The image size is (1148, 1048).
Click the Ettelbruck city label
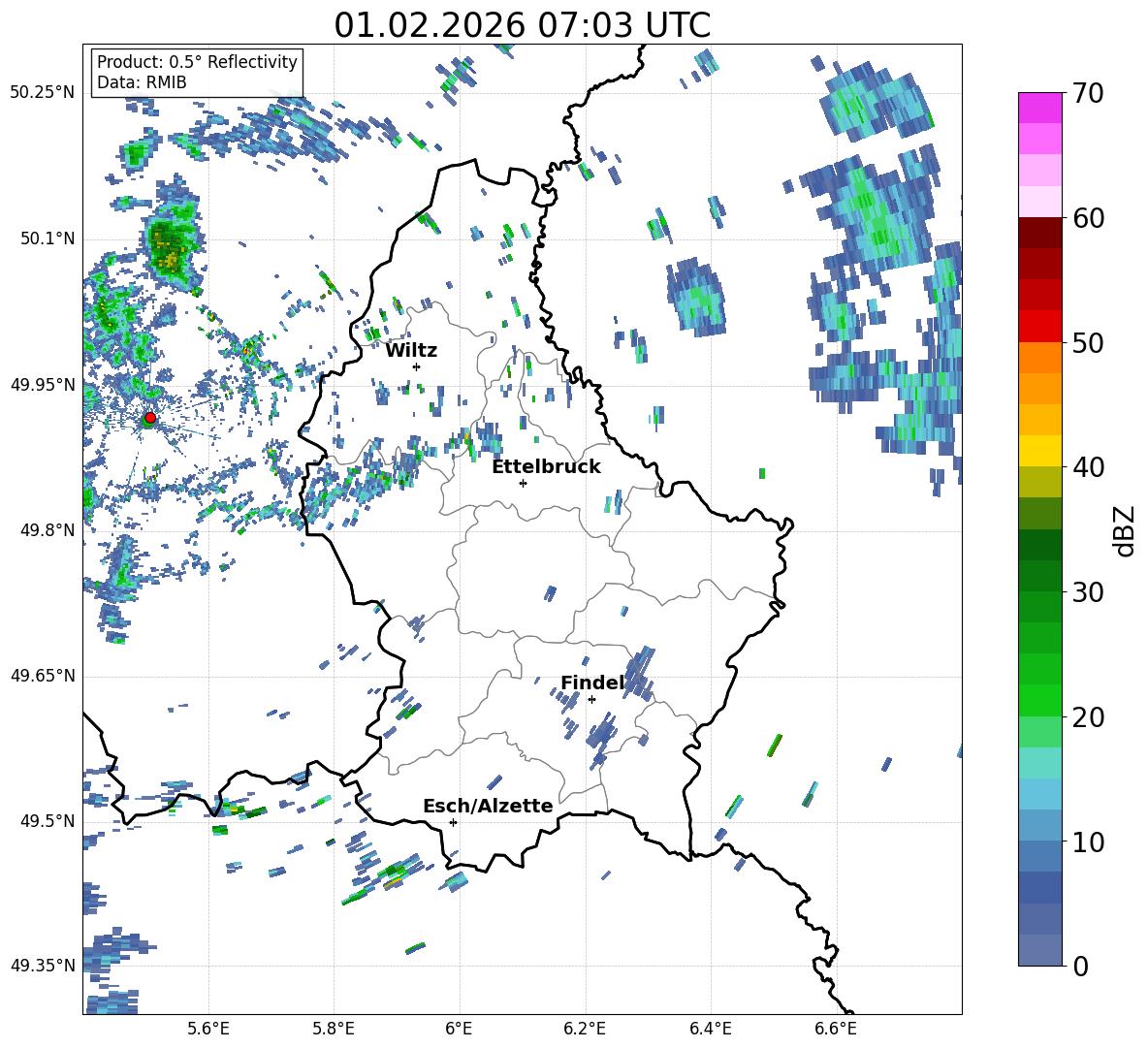[x=546, y=467]
